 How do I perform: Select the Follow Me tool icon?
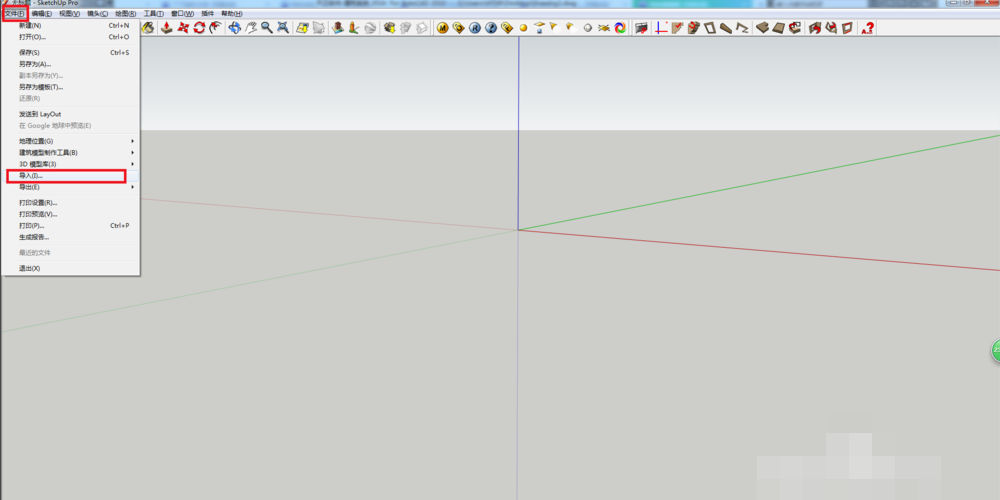click(216, 27)
